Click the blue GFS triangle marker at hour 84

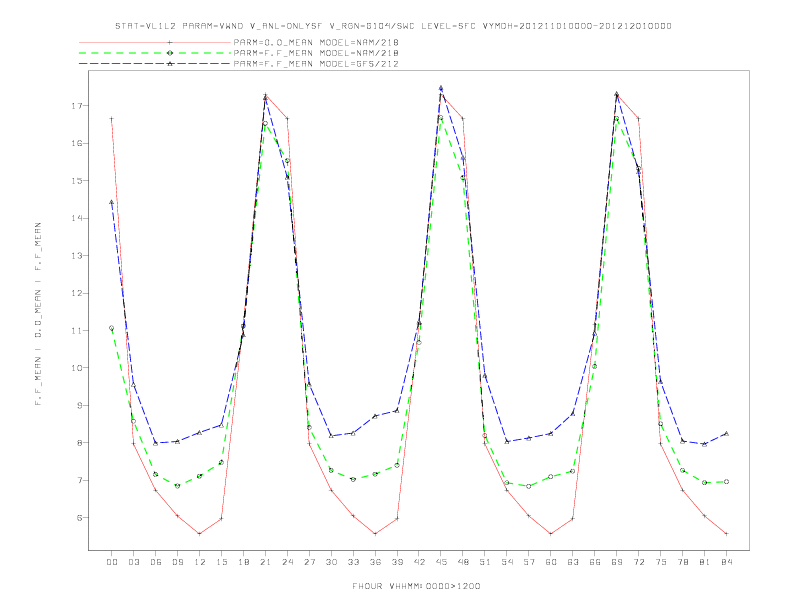tap(727, 433)
